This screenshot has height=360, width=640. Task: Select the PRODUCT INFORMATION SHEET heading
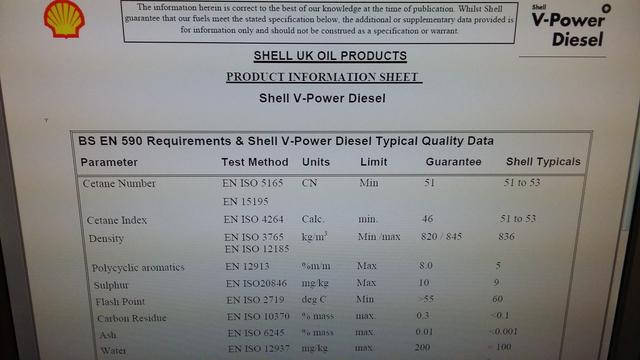pyautogui.click(x=324, y=77)
